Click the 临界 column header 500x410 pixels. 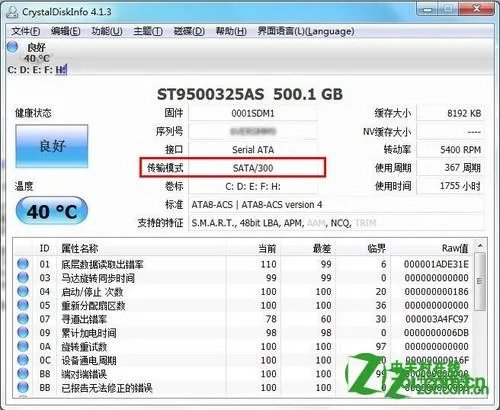(363, 248)
